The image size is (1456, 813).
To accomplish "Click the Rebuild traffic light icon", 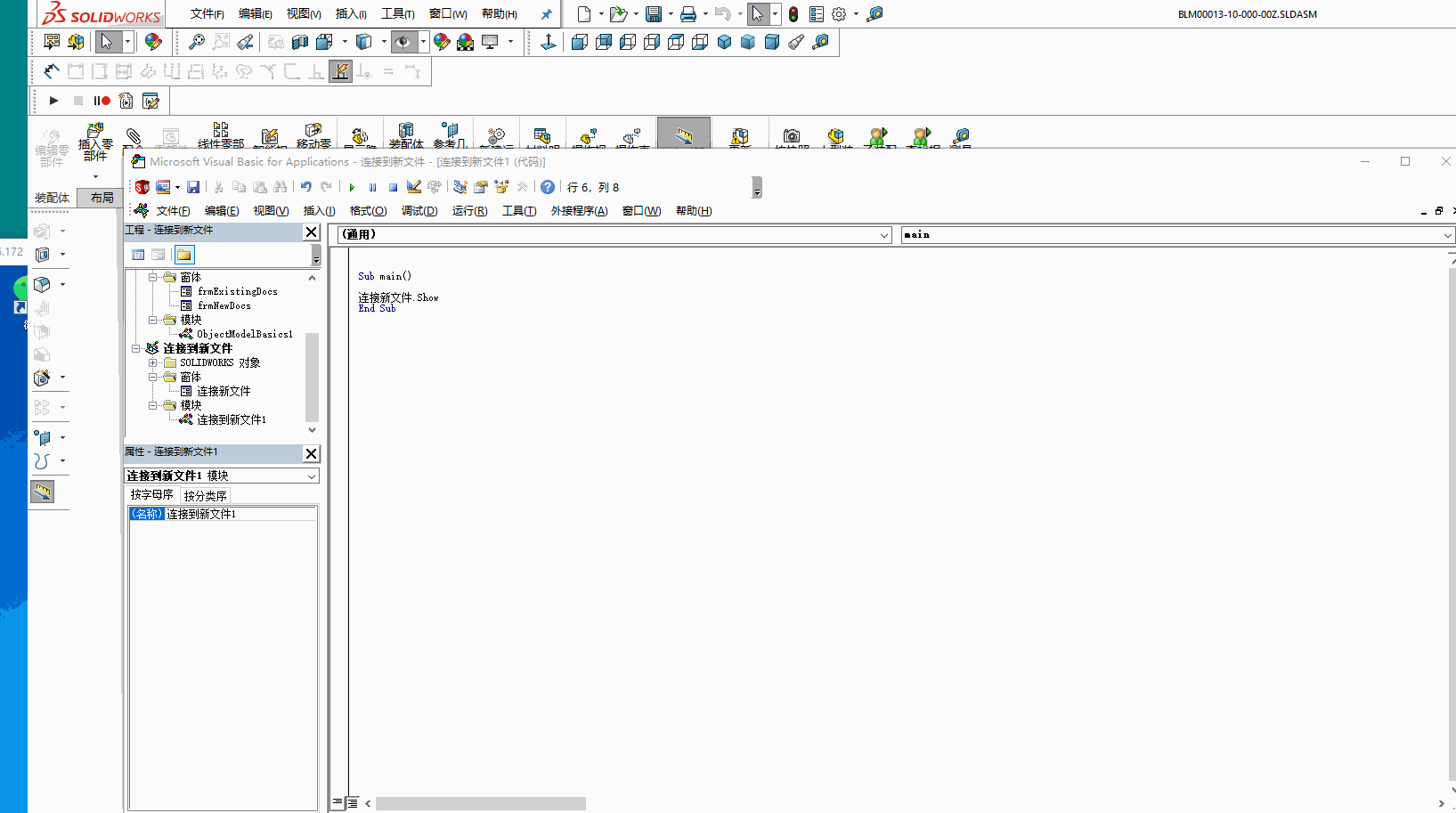I will pos(793,14).
